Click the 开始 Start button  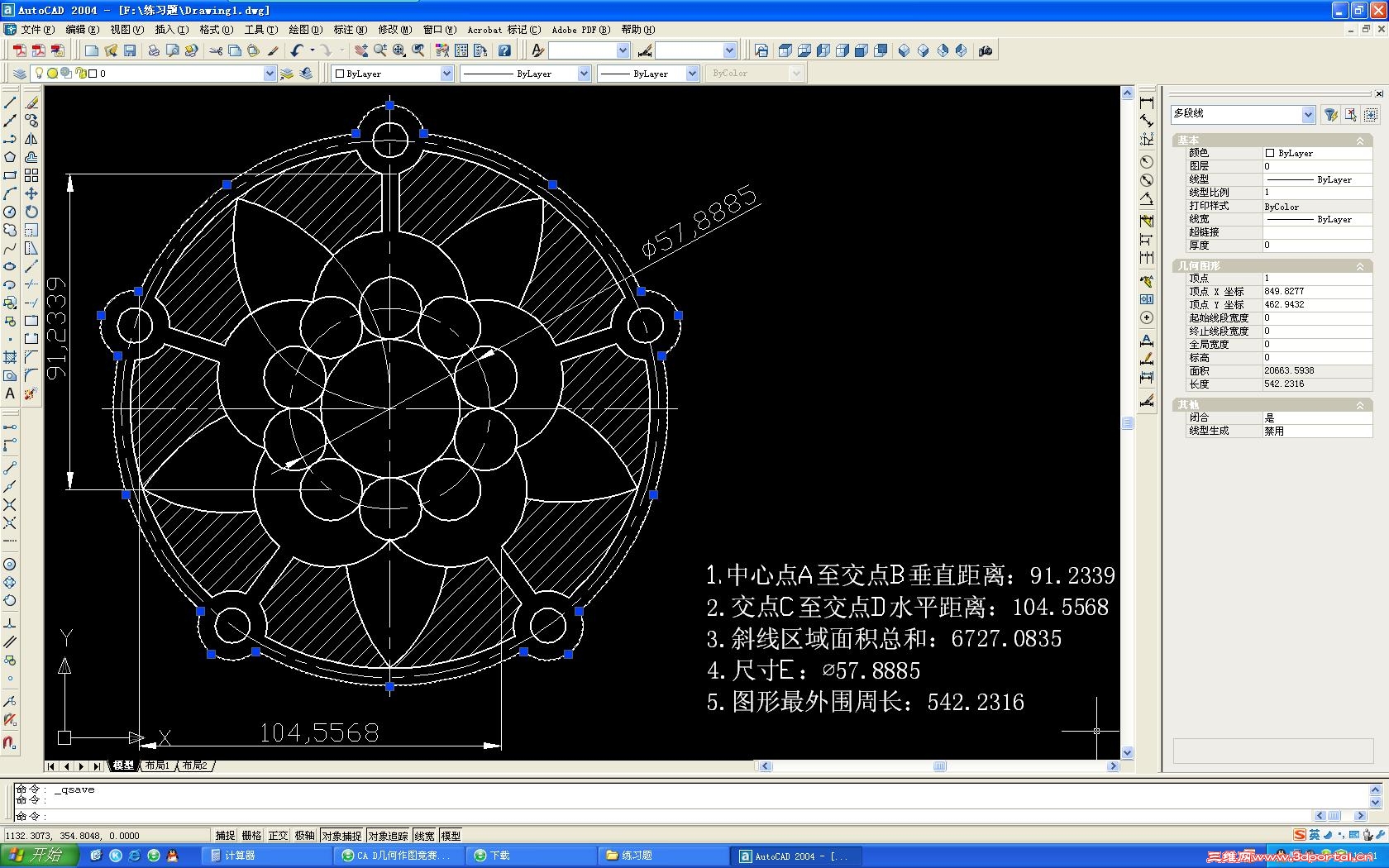[39, 856]
